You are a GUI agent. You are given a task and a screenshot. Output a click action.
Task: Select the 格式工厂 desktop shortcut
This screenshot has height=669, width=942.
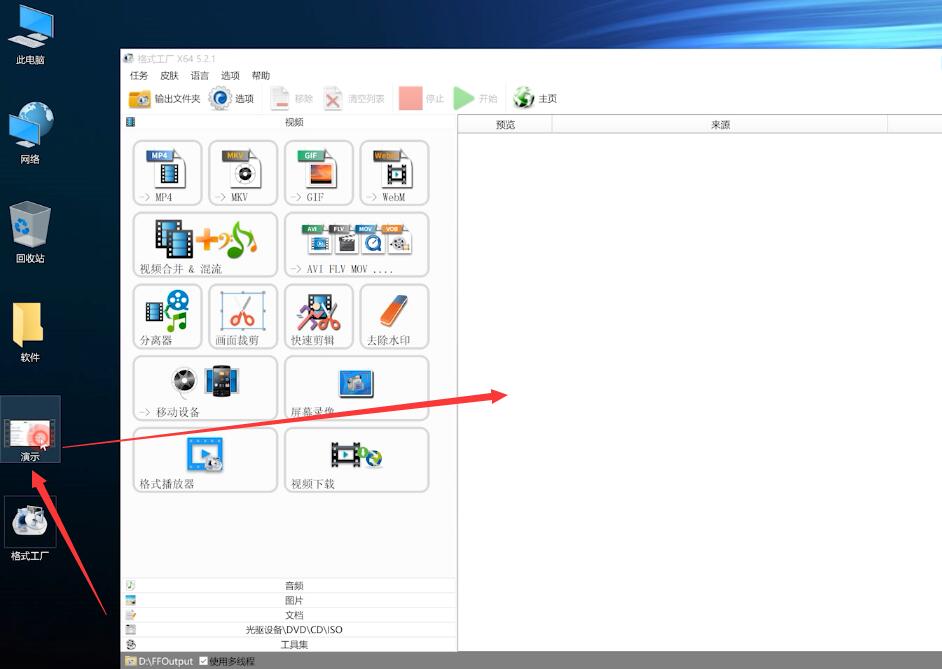pyautogui.click(x=30, y=530)
